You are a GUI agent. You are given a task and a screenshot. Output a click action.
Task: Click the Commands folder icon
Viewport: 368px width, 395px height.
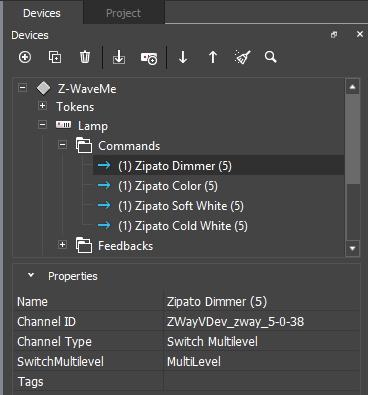(84, 145)
